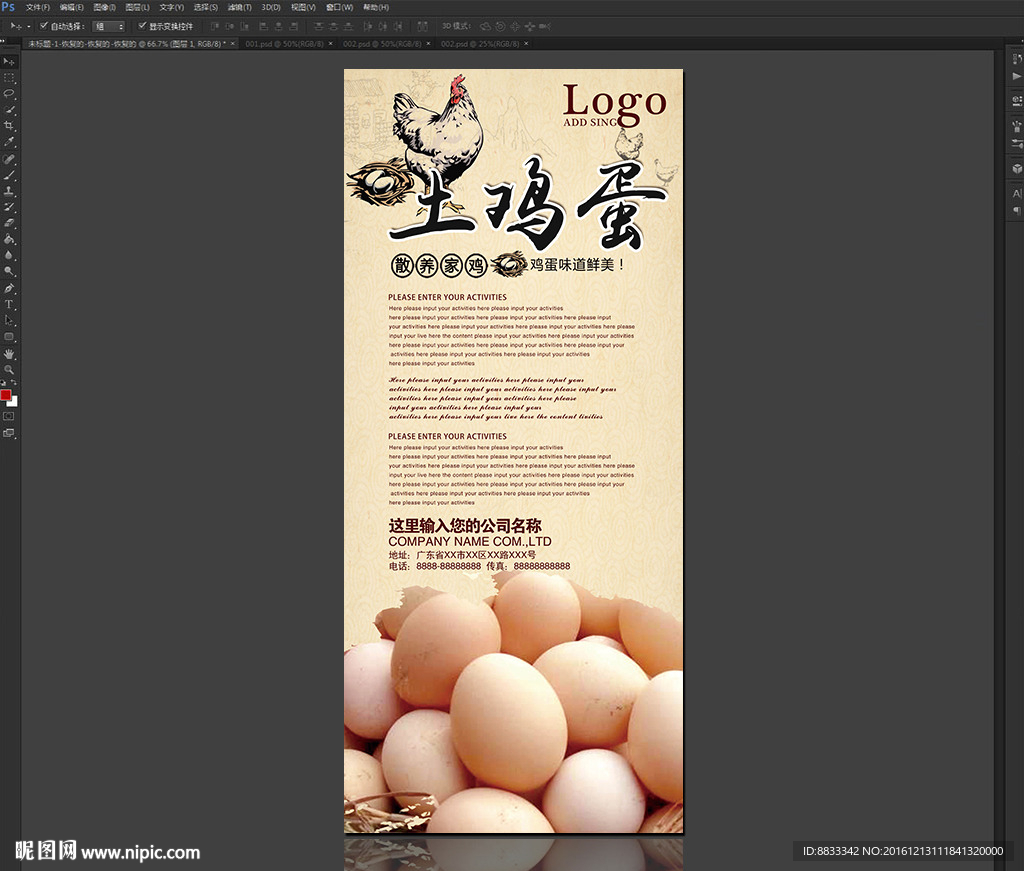Open the 文件(F) menu
The height and width of the screenshot is (871, 1024).
37,7
